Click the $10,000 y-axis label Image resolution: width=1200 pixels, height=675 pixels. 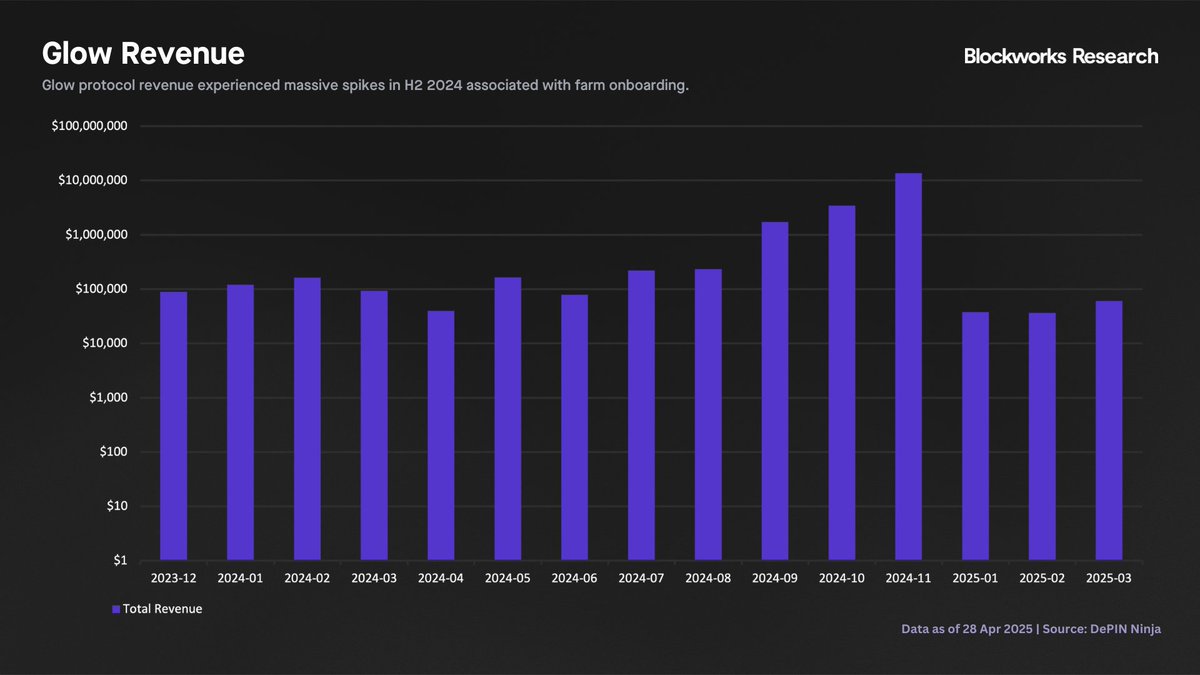point(105,344)
